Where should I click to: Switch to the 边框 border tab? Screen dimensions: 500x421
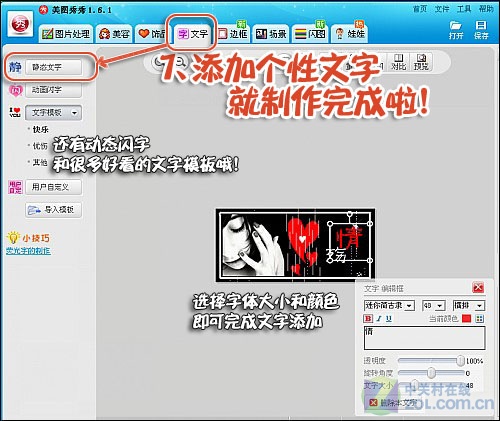(x=233, y=33)
